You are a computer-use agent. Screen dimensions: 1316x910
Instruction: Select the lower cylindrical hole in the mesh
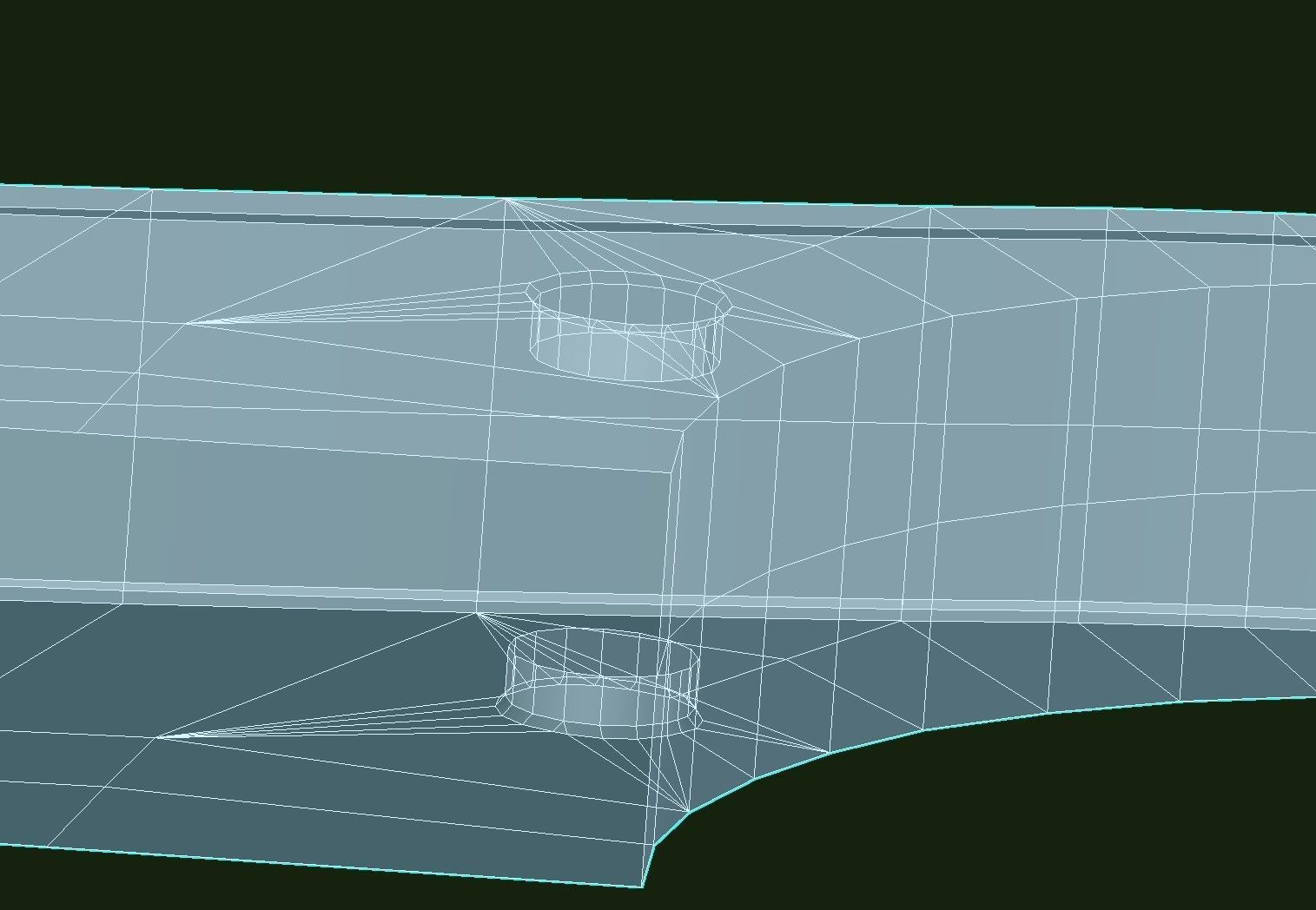coord(600,685)
